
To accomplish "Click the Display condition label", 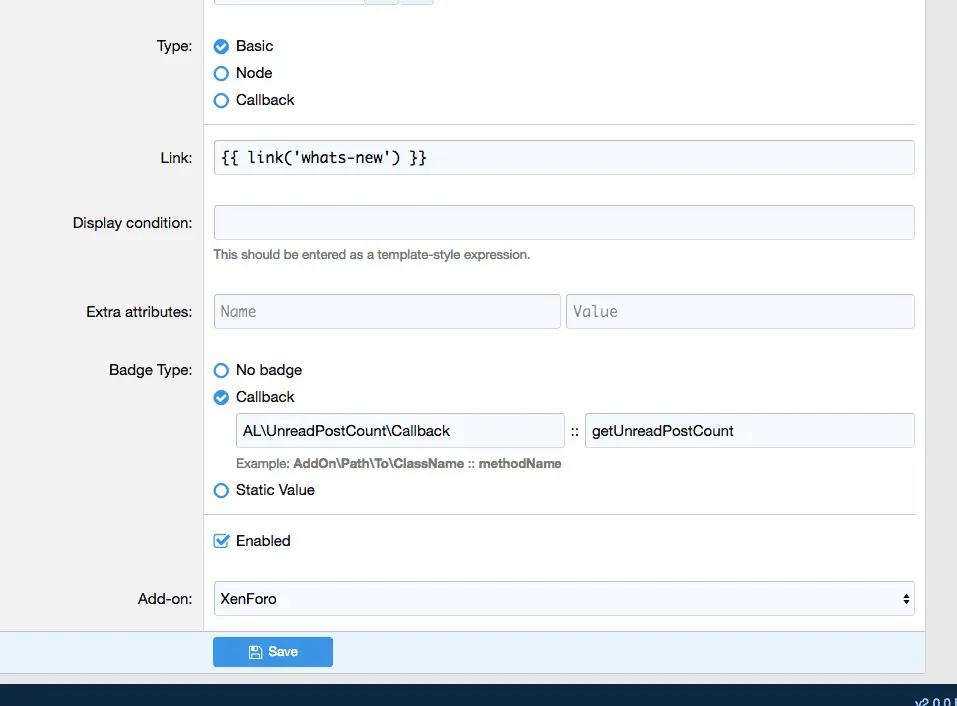I will [132, 223].
